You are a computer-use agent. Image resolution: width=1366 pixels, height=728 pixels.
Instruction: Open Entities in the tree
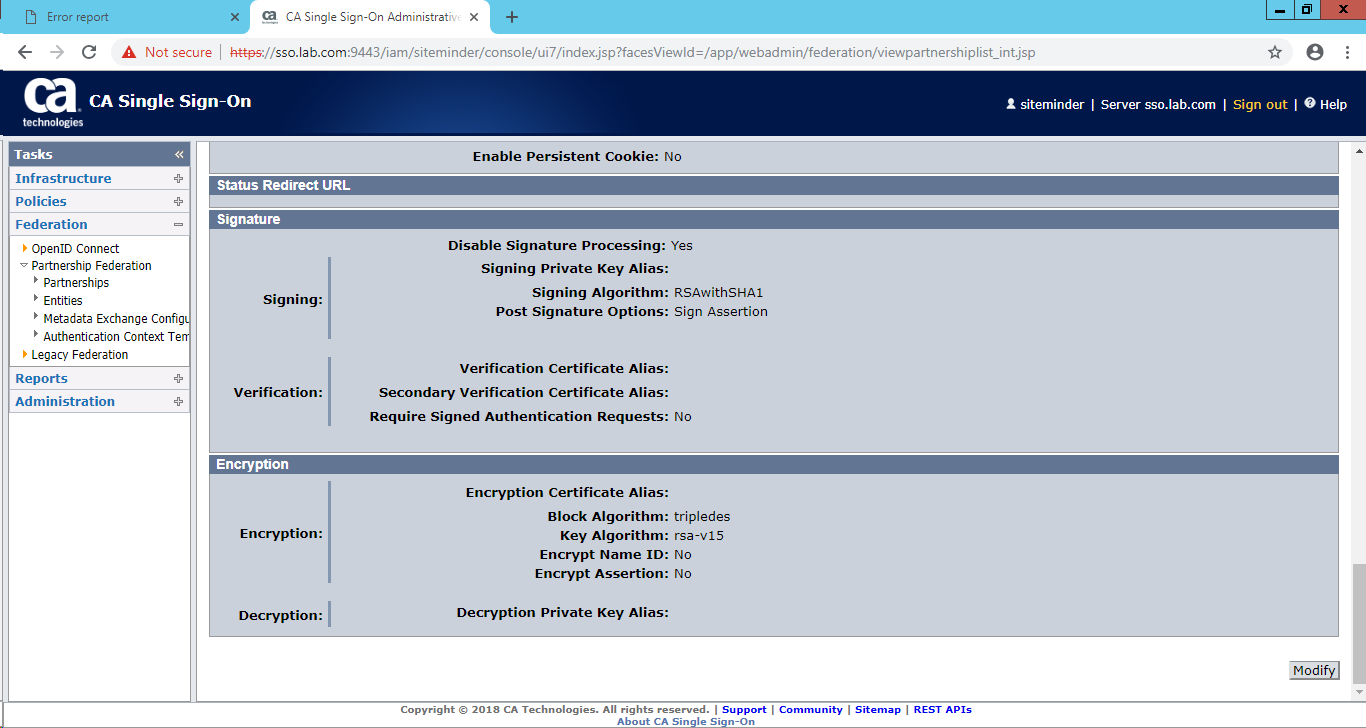(63, 301)
